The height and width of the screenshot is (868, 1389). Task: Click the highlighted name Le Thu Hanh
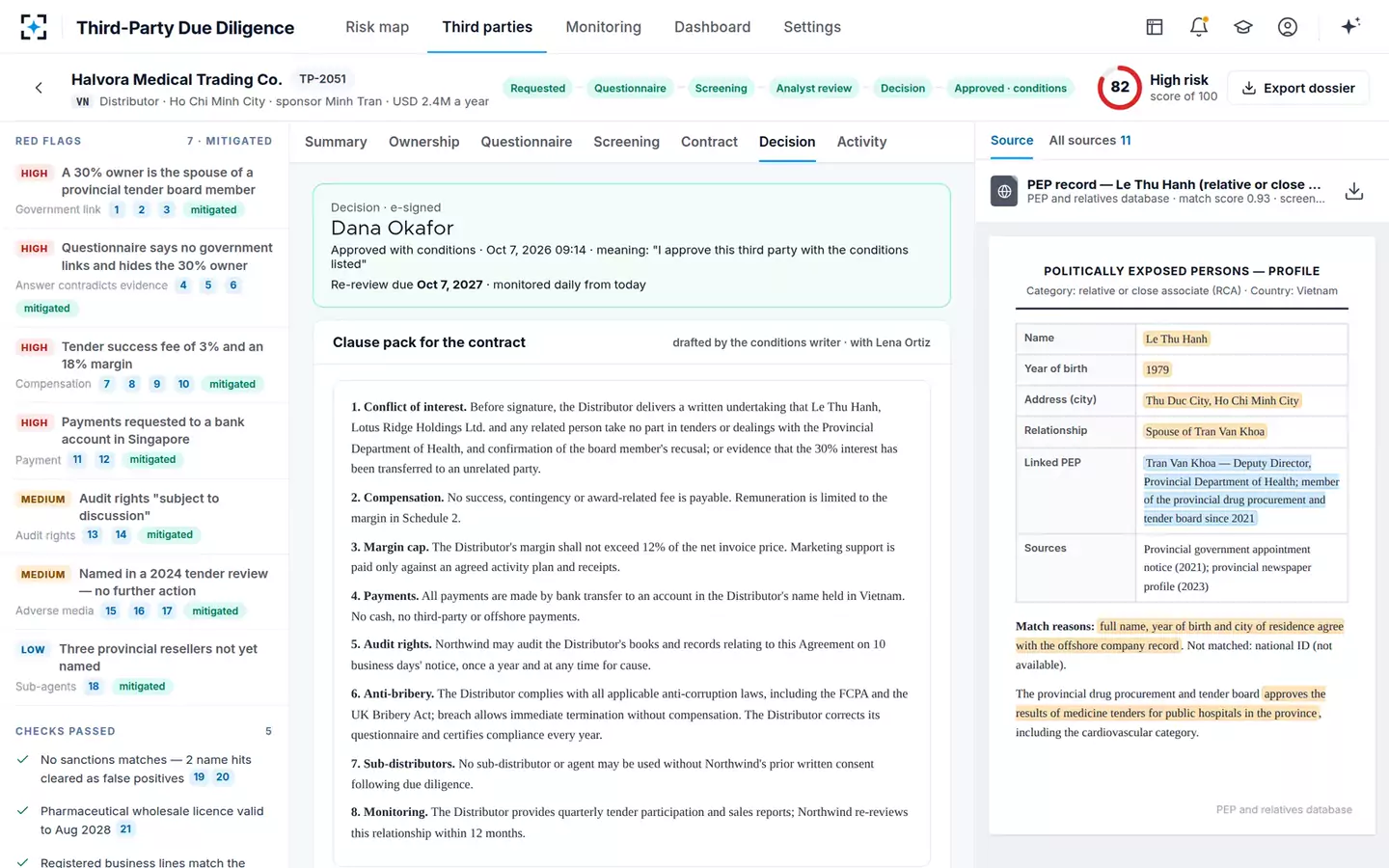[1176, 339]
